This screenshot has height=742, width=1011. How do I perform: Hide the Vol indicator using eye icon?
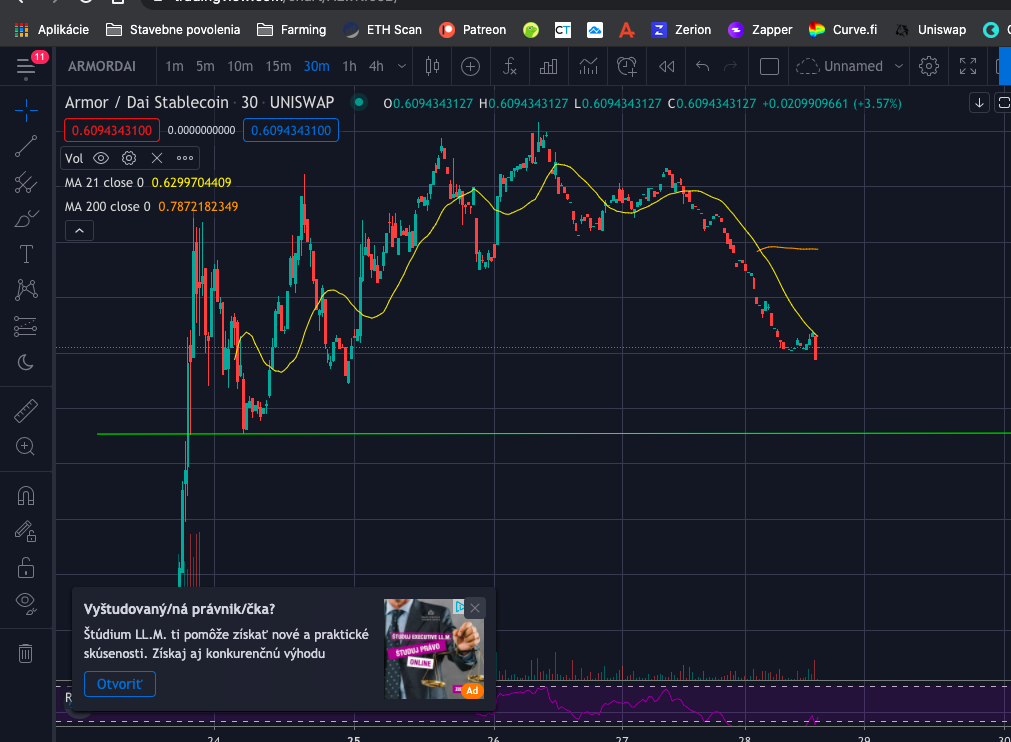(101, 158)
